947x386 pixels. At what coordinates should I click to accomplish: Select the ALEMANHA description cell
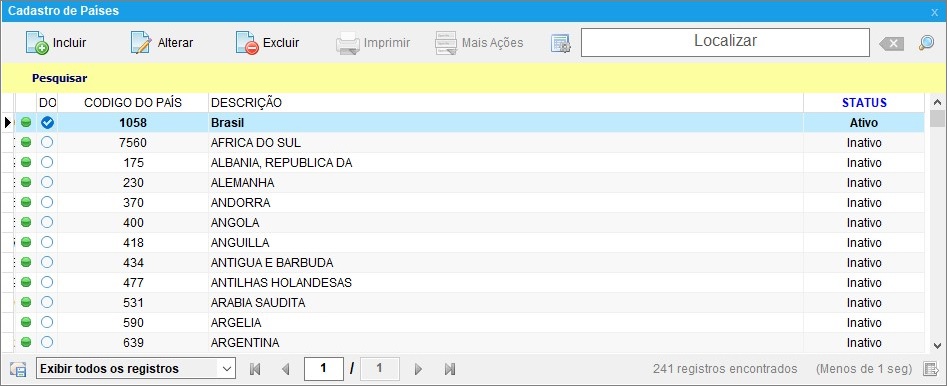pos(506,182)
